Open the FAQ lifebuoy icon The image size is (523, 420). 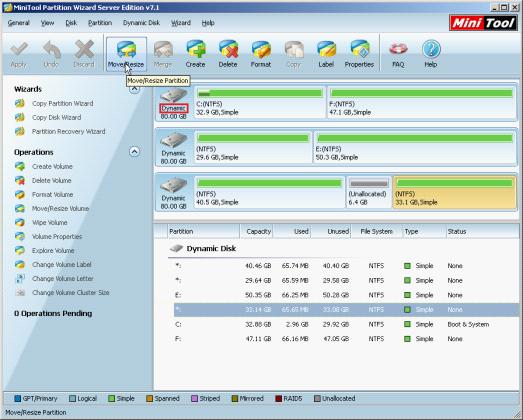point(398,54)
